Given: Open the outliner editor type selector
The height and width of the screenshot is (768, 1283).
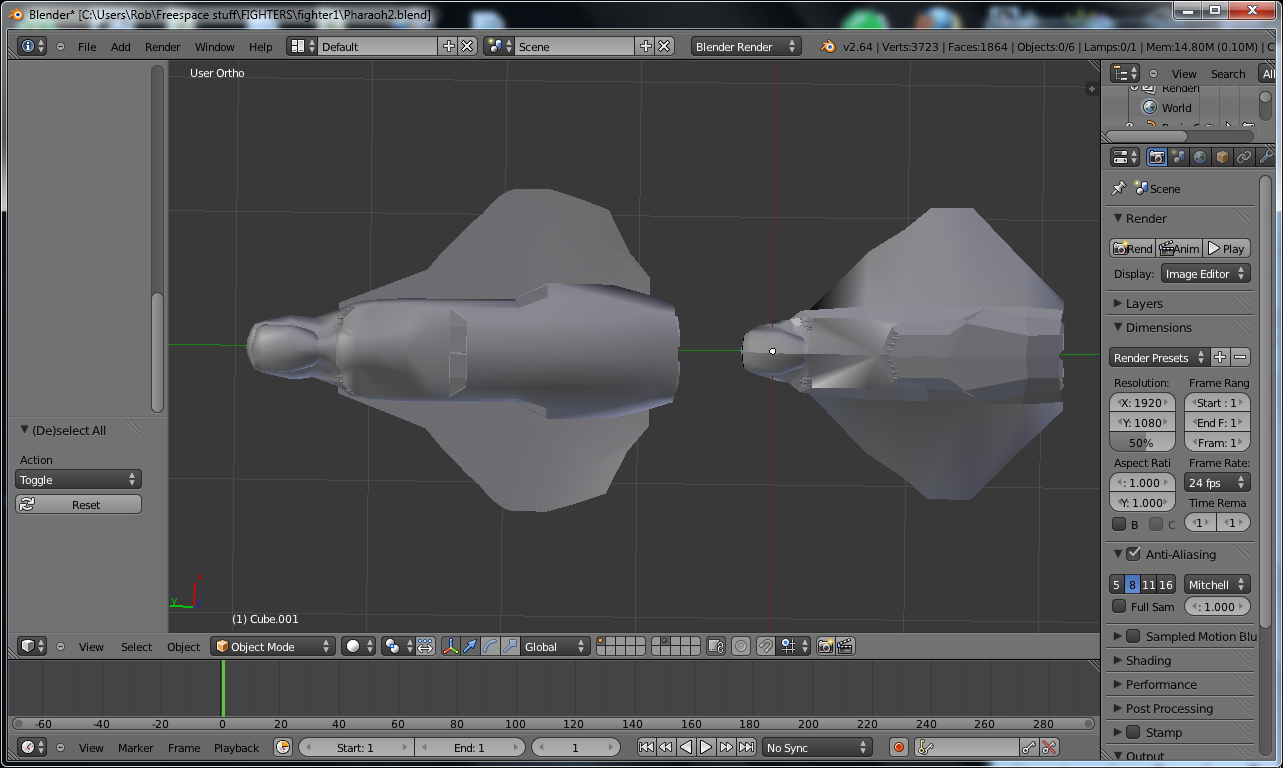Looking at the screenshot, I should point(1125,73).
